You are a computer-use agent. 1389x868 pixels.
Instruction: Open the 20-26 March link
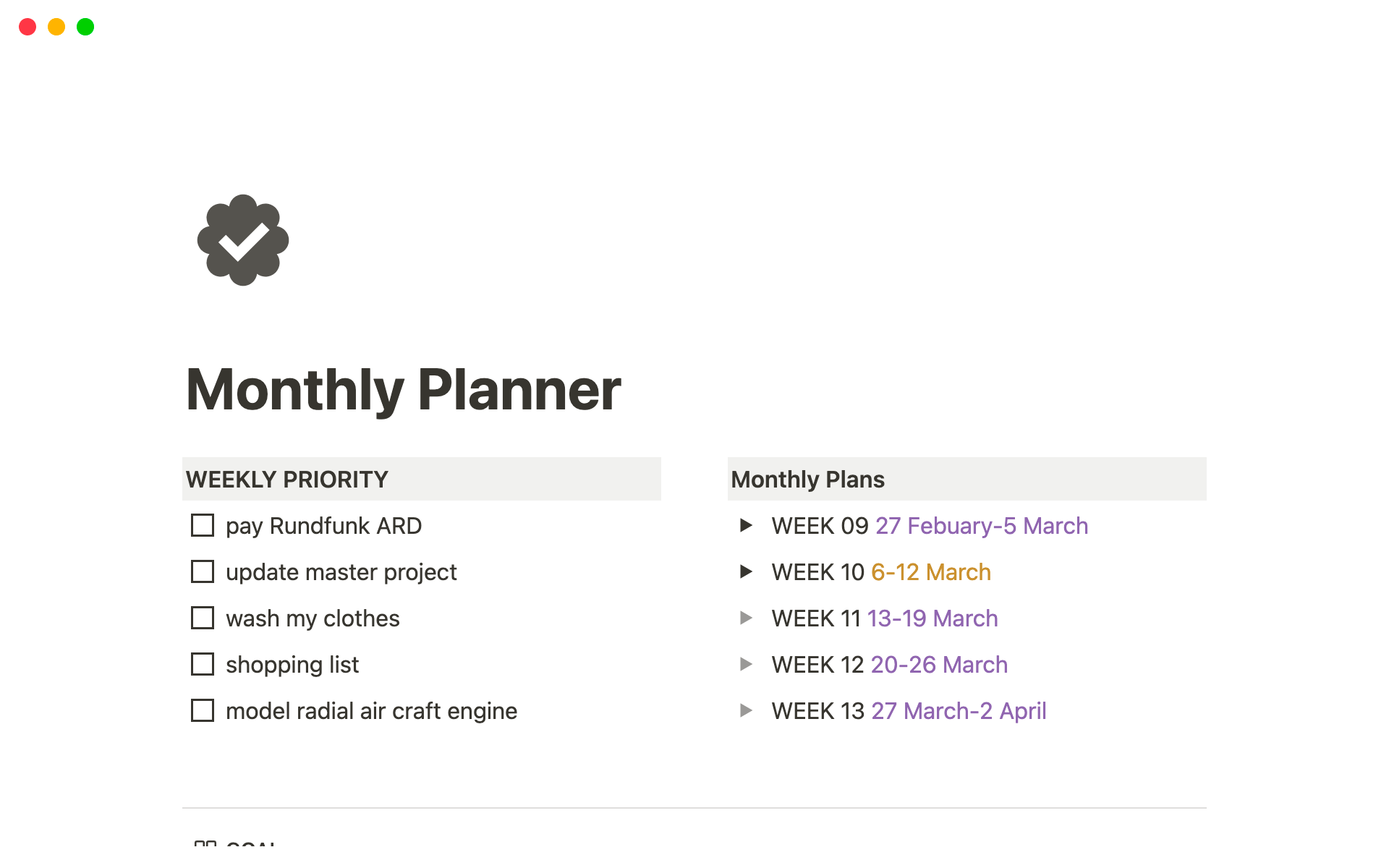[x=938, y=664]
